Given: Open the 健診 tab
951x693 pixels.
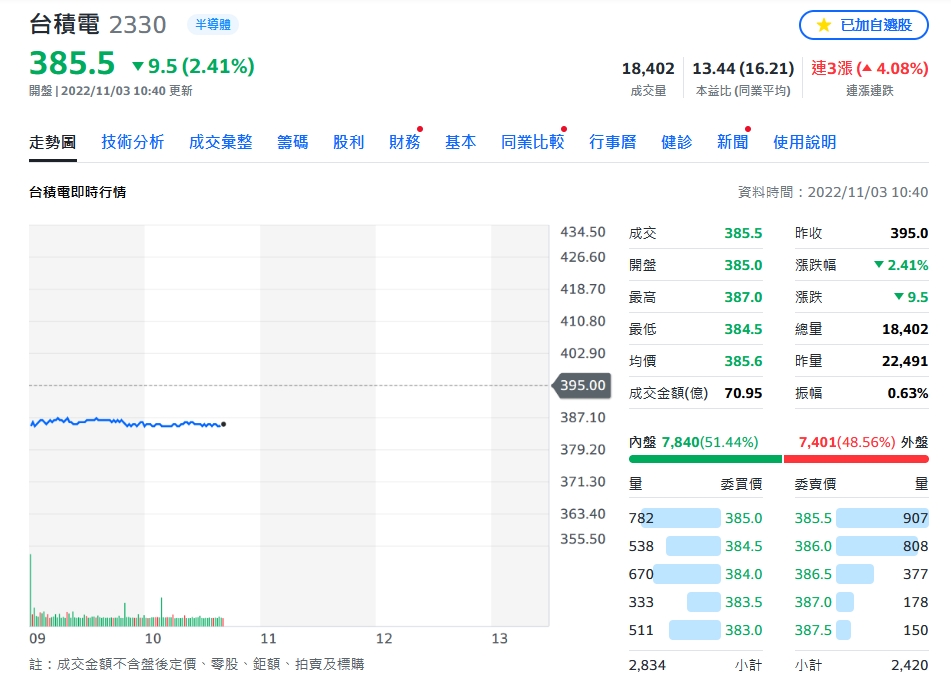Looking at the screenshot, I should (677, 142).
